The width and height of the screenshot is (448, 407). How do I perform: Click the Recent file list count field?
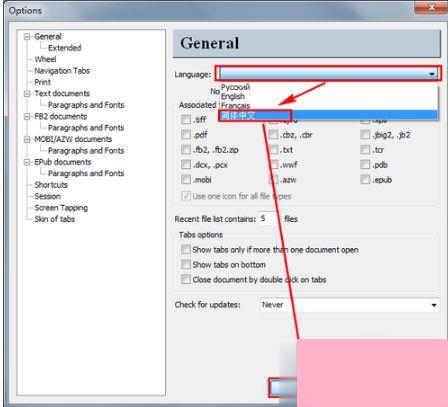(x=269, y=219)
